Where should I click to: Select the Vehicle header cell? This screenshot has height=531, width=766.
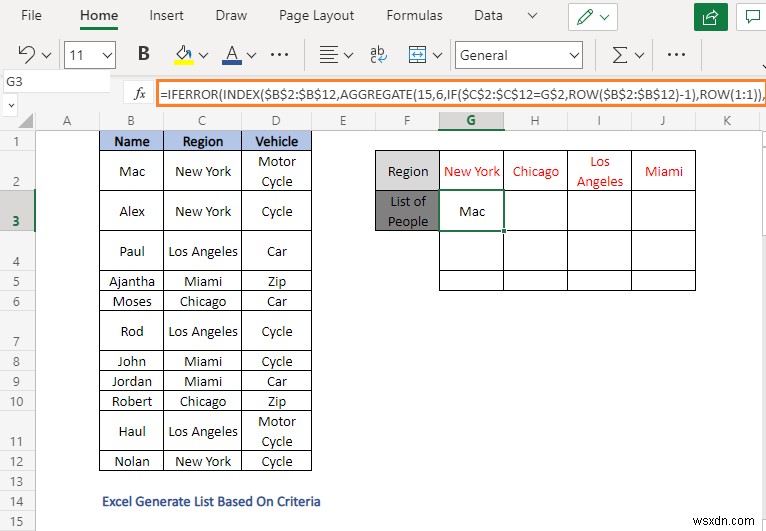click(x=277, y=141)
